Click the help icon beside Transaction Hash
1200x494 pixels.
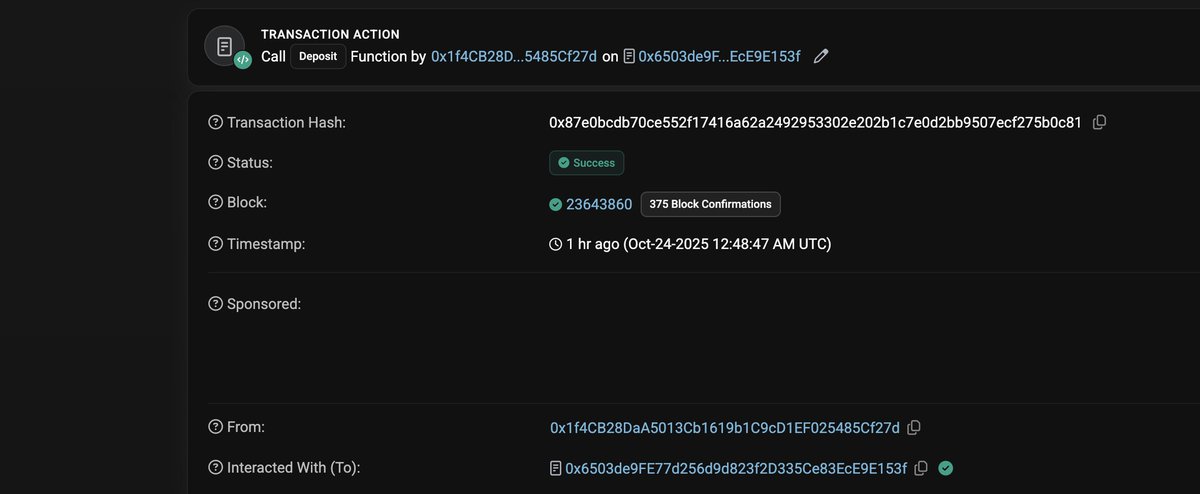tap(215, 122)
